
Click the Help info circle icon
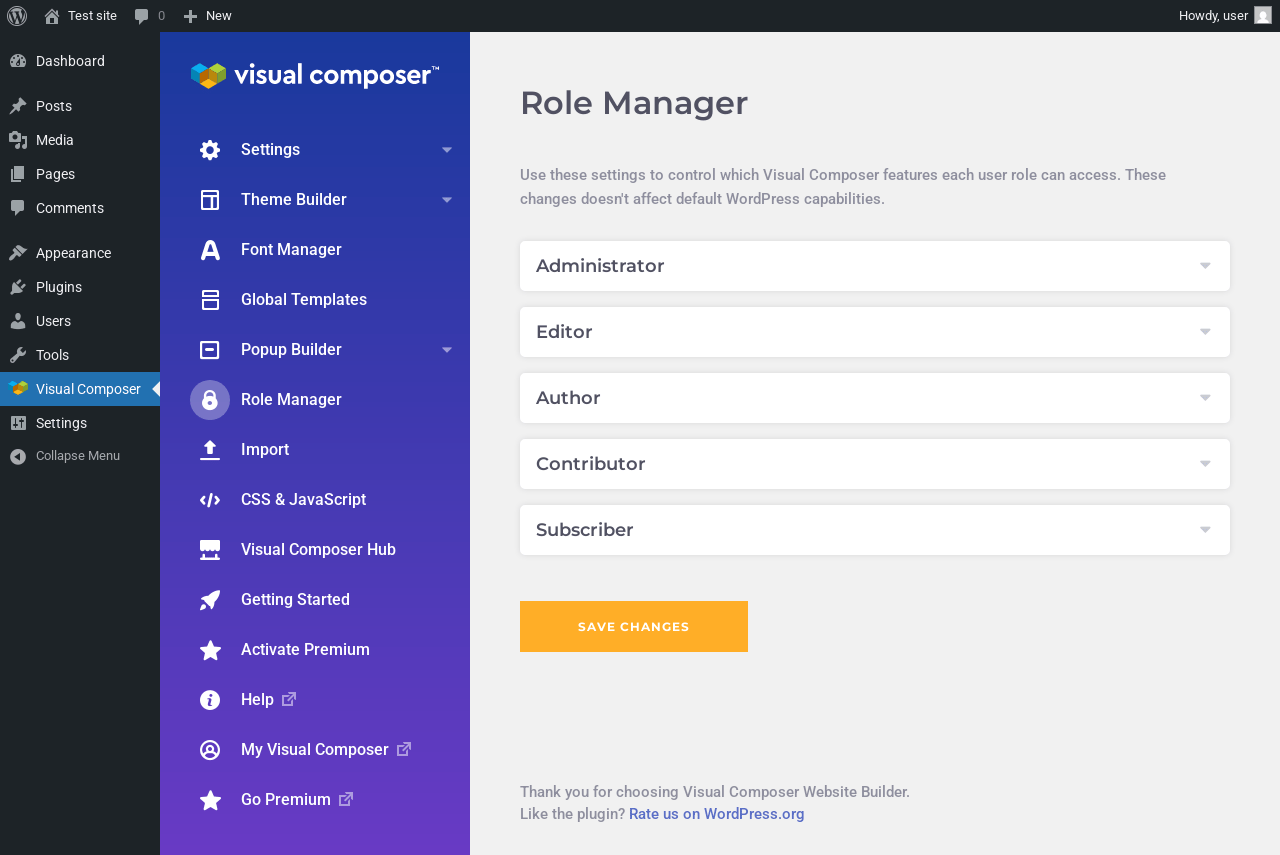point(210,700)
